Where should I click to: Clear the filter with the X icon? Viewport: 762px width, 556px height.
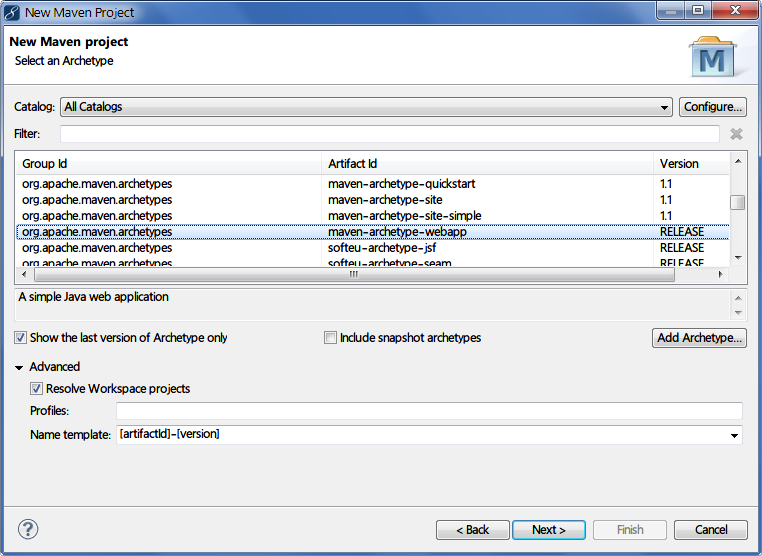[x=736, y=134]
